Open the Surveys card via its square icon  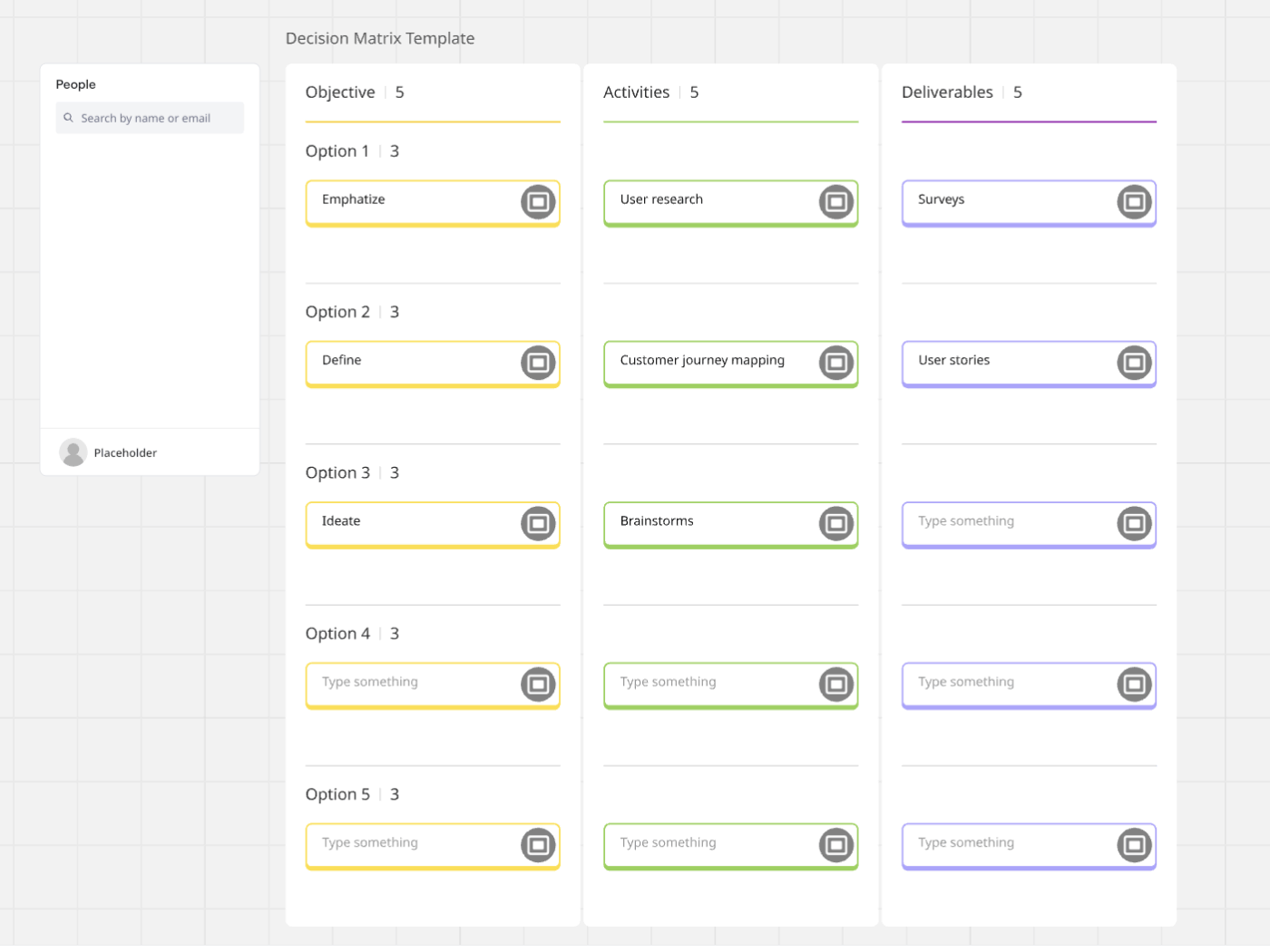coord(1134,203)
